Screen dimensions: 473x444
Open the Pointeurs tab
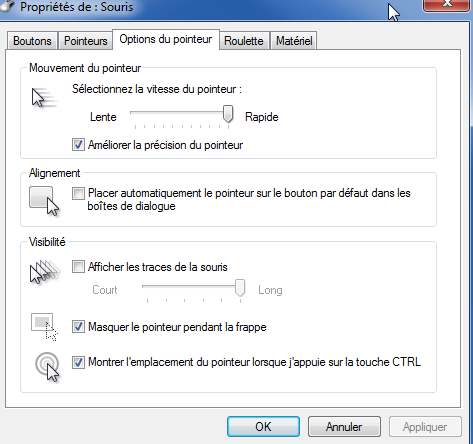86,41
